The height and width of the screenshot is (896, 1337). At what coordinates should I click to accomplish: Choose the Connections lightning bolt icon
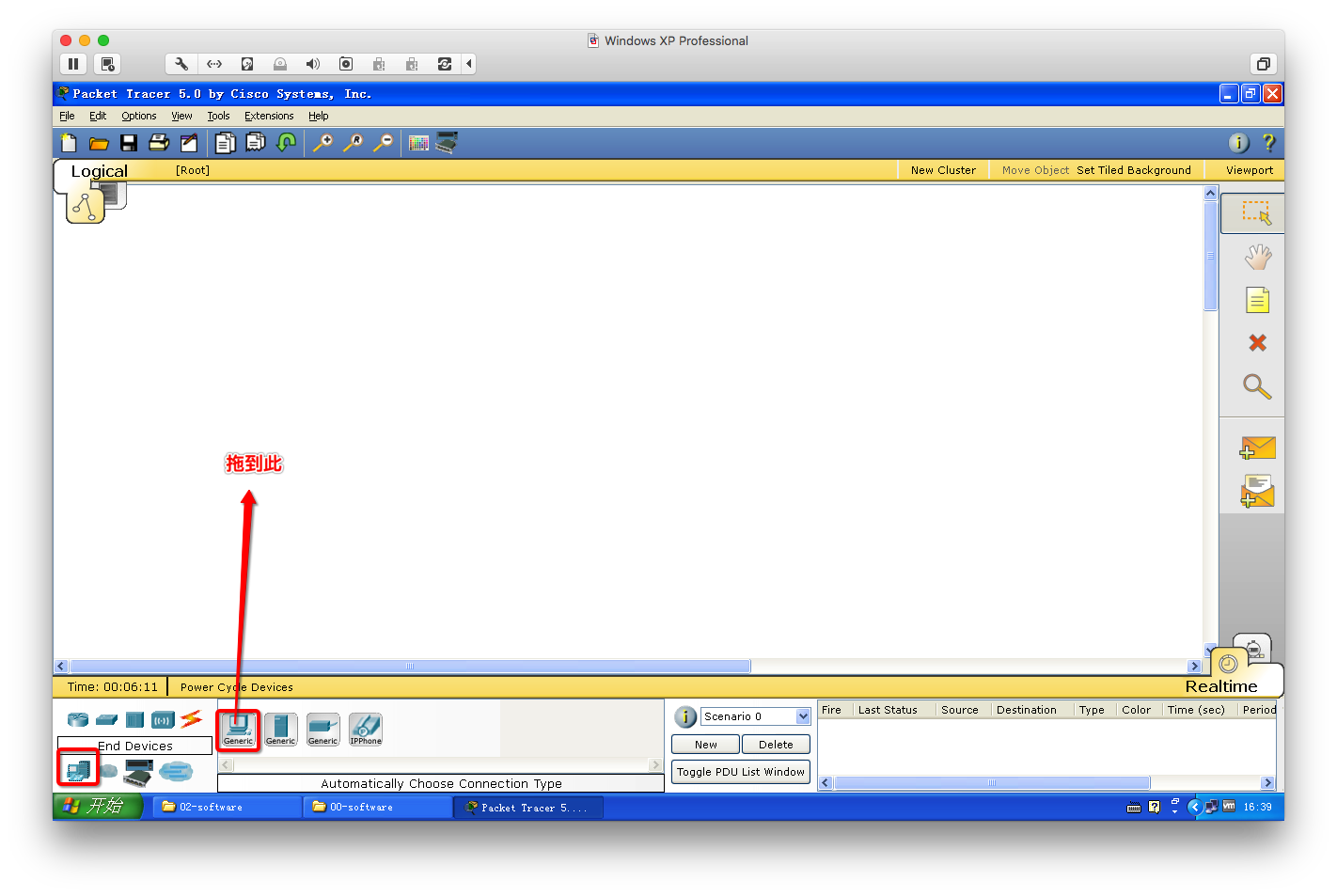[x=191, y=719]
